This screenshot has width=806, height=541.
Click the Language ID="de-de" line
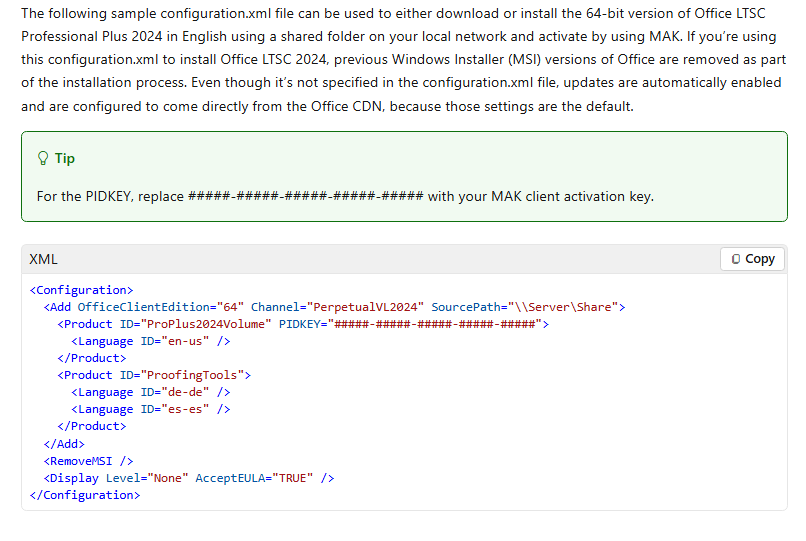pyautogui.click(x=151, y=392)
